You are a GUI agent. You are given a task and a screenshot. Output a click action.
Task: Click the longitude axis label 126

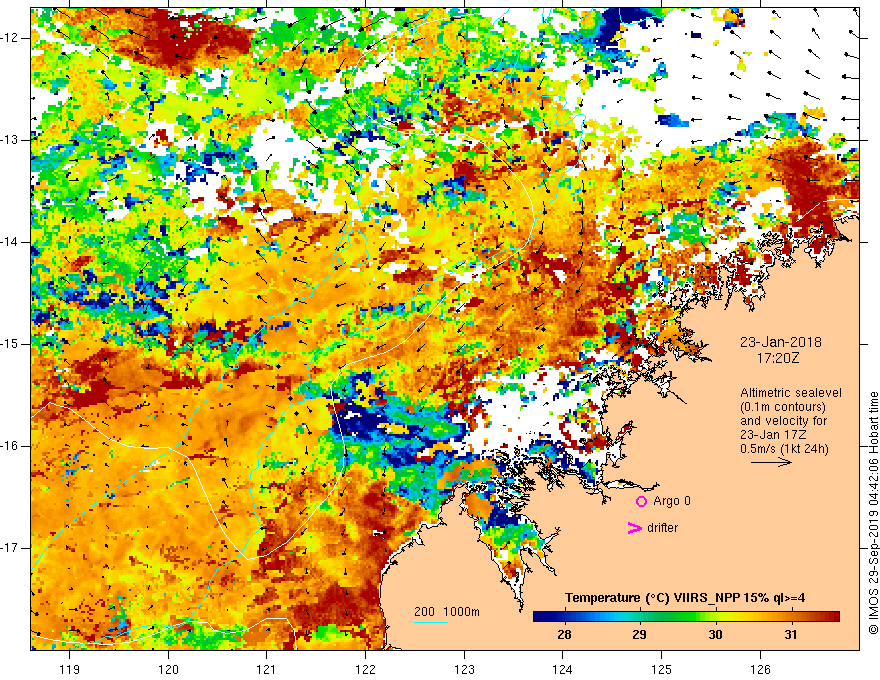point(760,669)
